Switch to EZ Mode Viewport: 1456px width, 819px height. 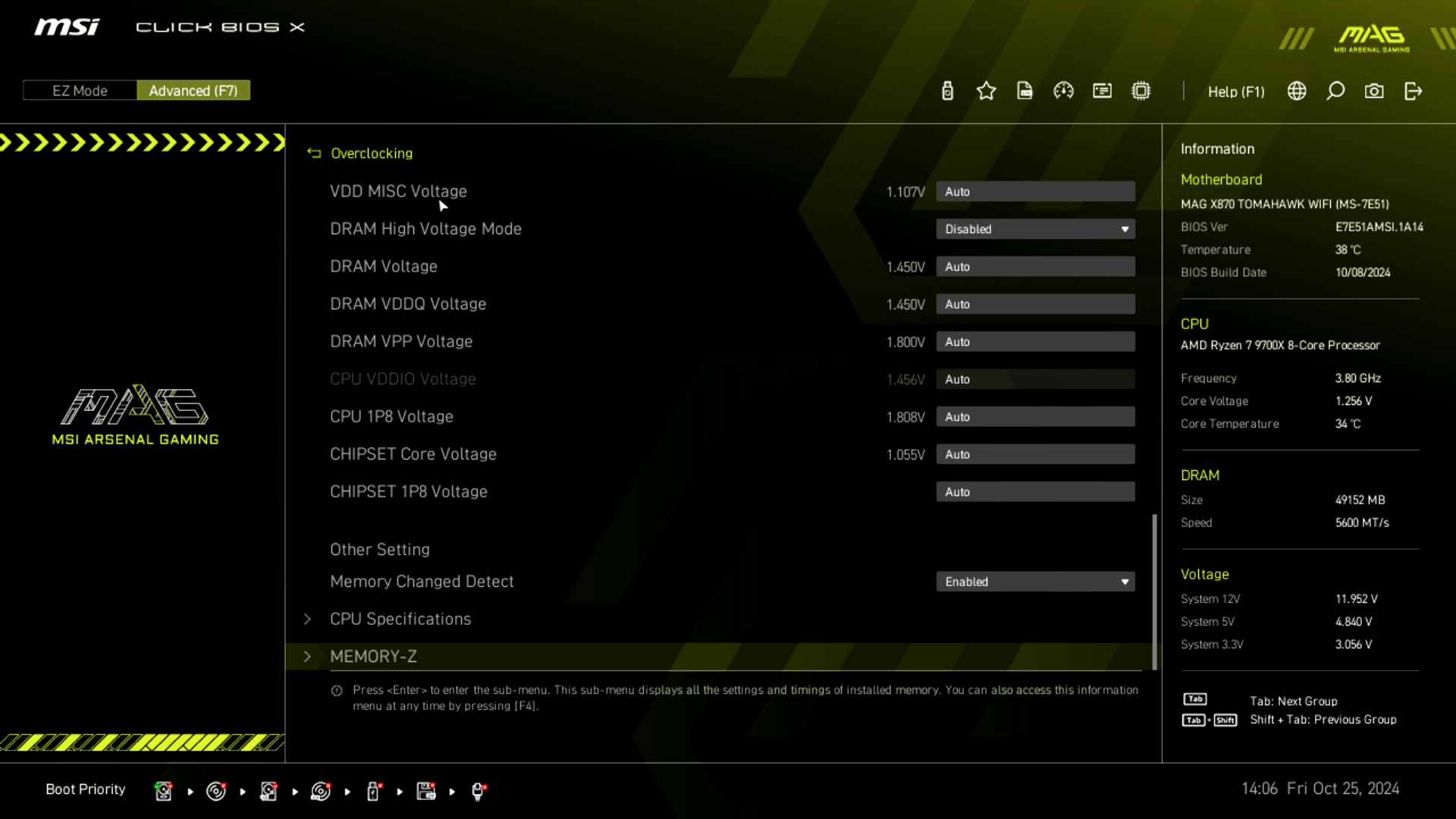(80, 90)
